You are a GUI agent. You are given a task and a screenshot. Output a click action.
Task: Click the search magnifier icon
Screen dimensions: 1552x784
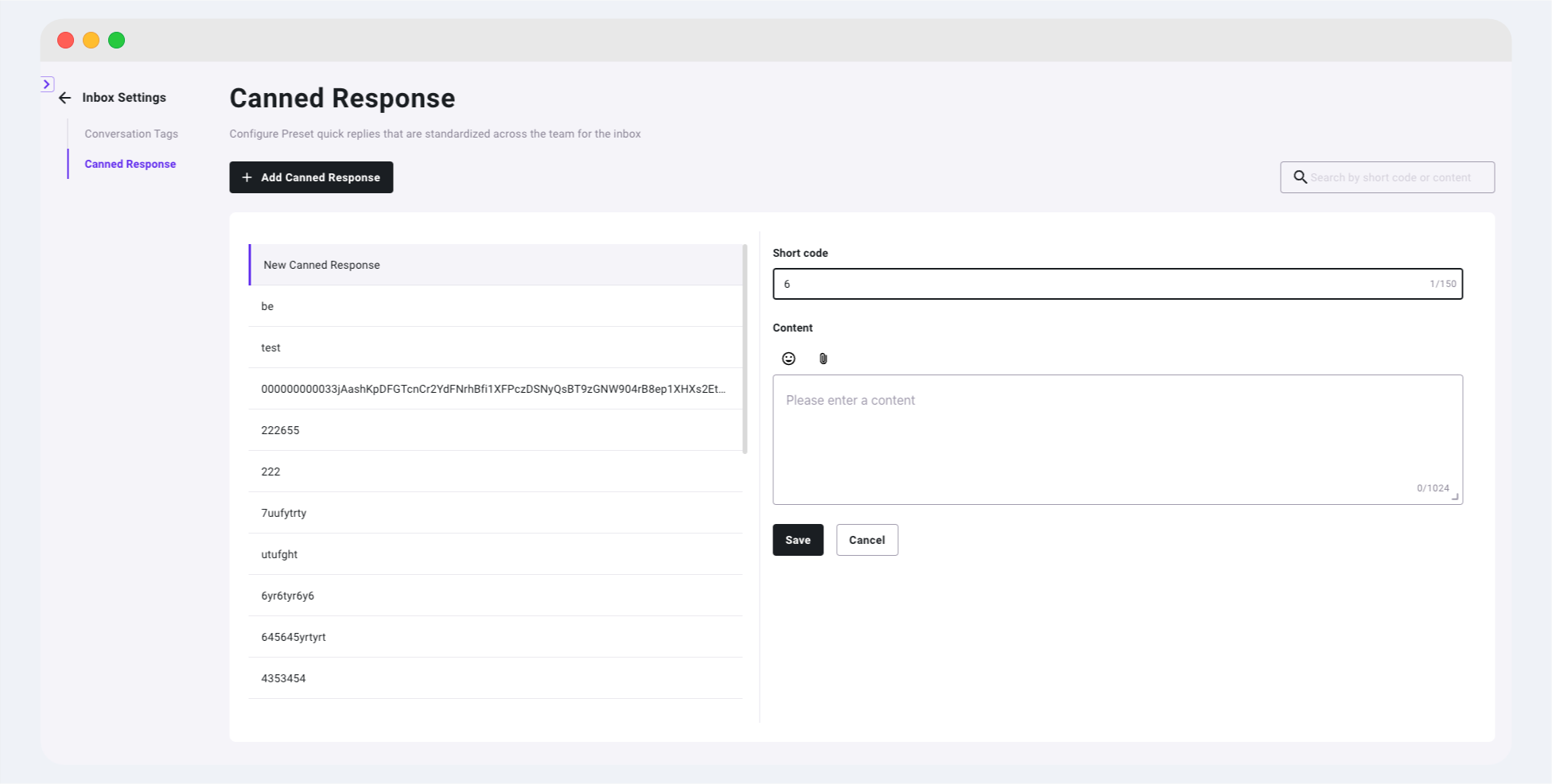tap(1300, 177)
